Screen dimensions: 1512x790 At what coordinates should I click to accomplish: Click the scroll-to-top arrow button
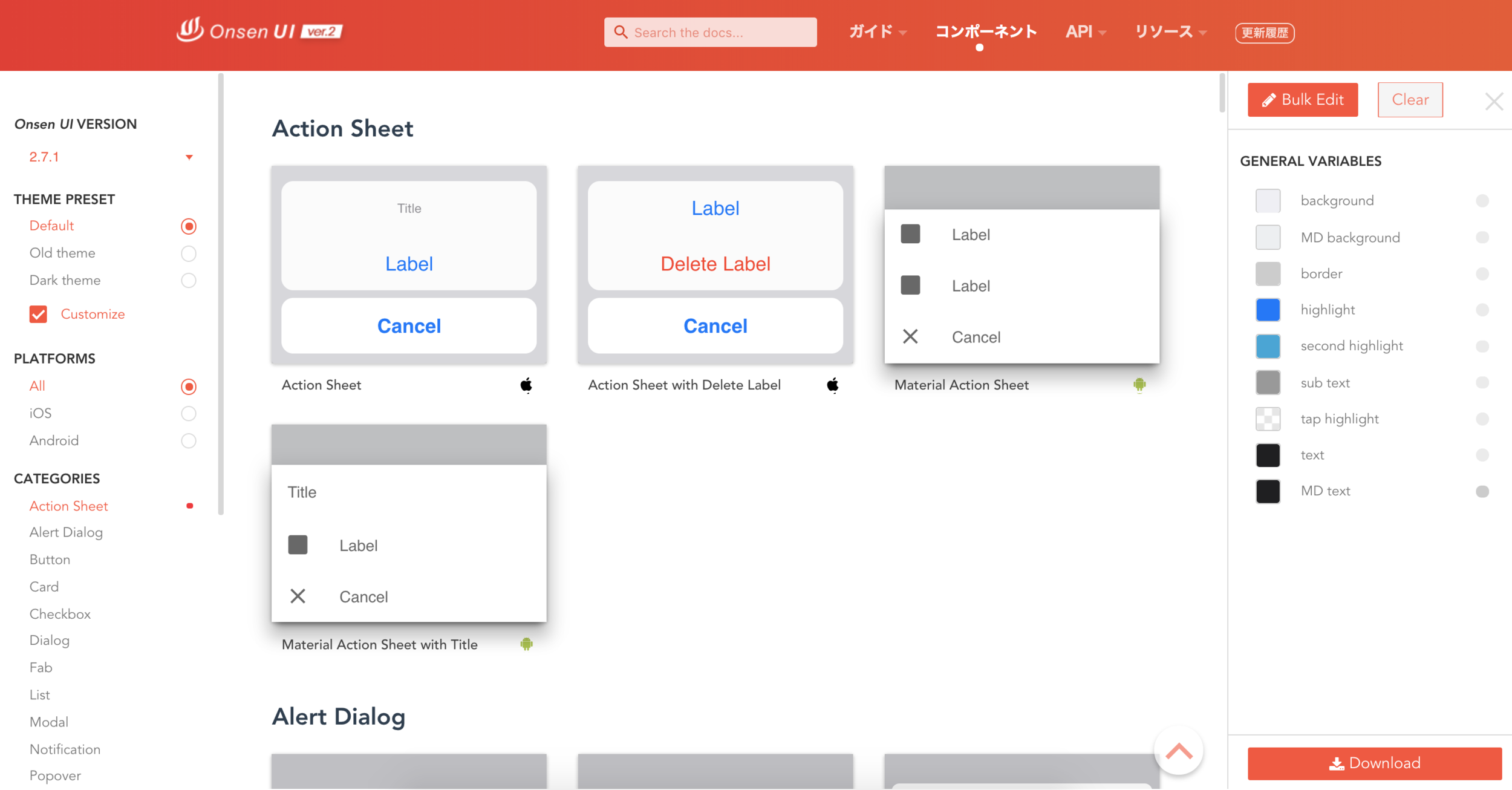[x=1178, y=751]
